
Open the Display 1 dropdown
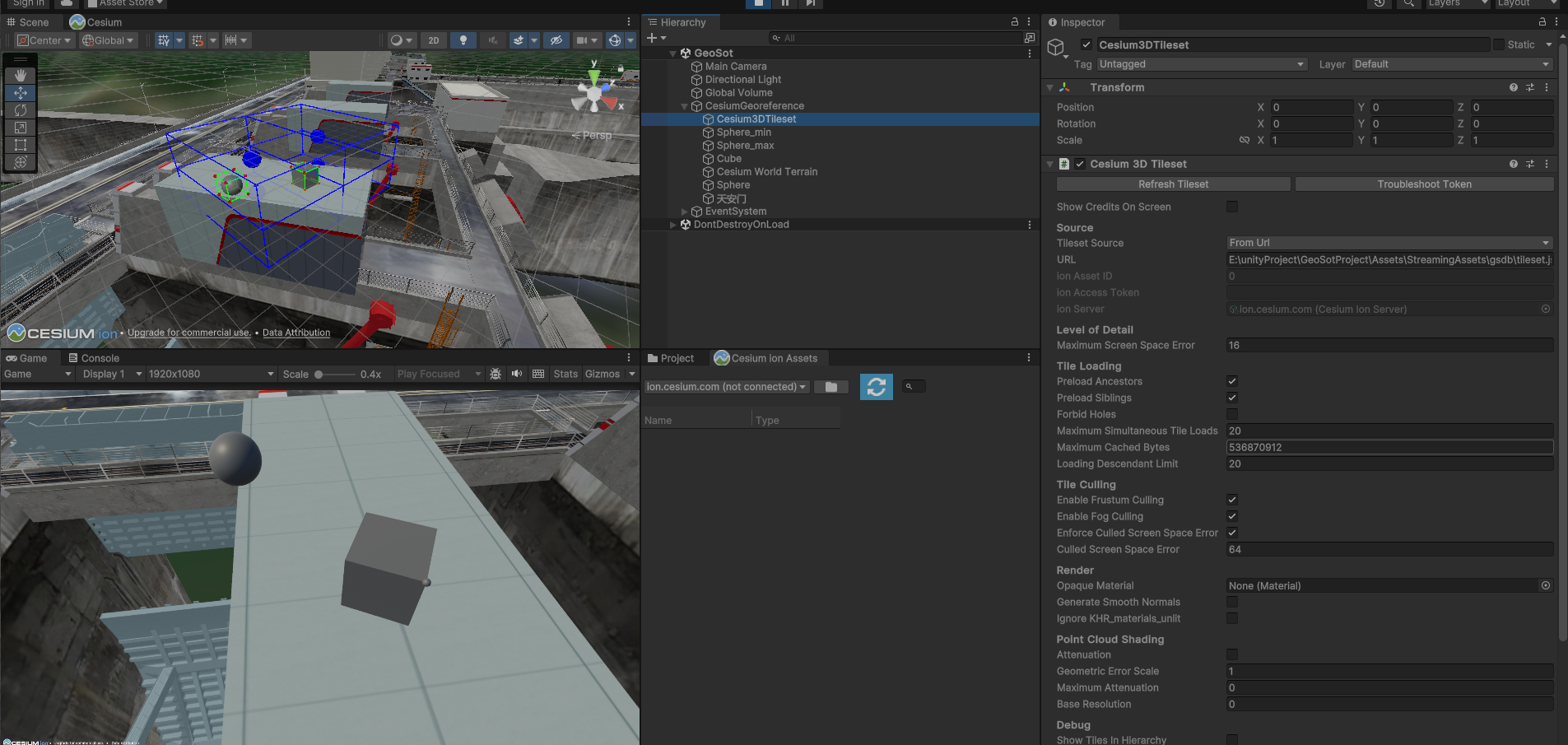tap(112, 374)
